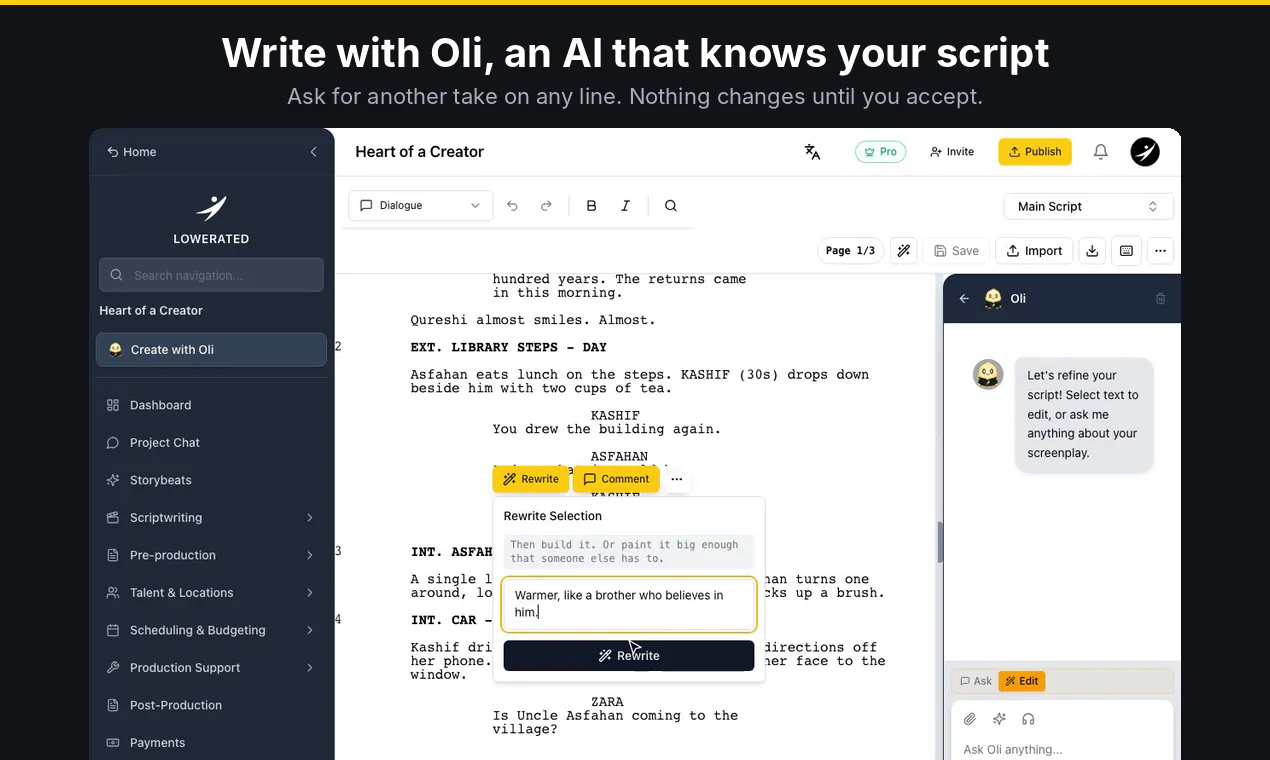1270x760 pixels.
Task: Open the translate language icon
Action: click(812, 152)
